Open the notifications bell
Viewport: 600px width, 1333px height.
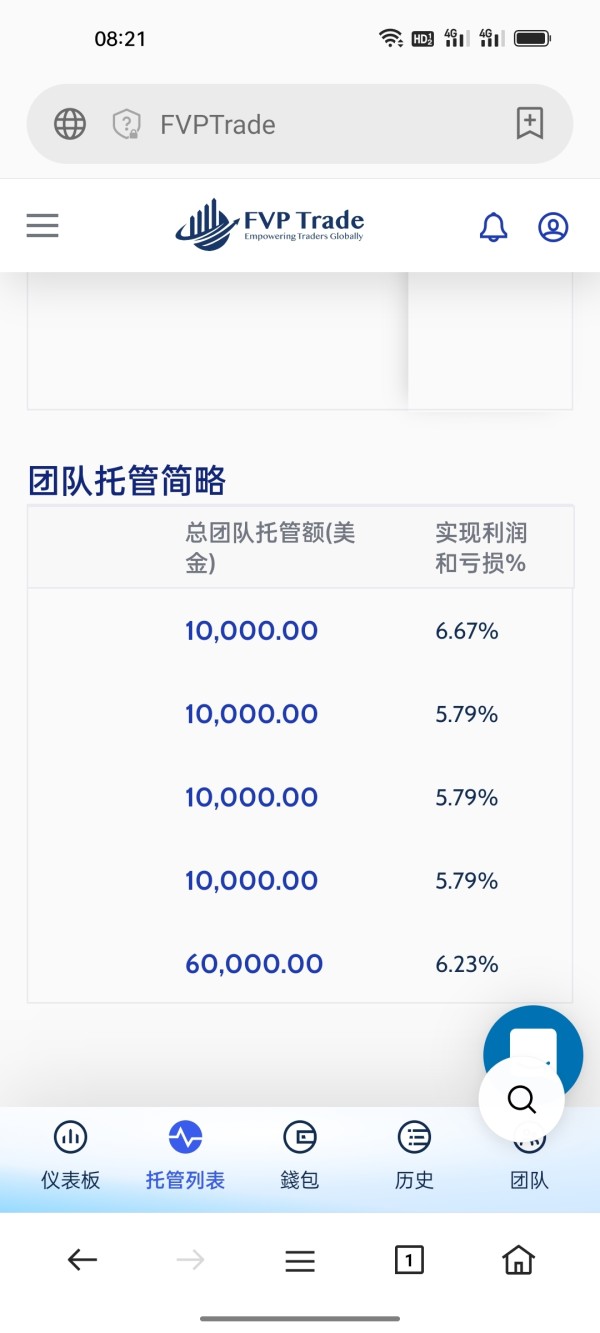(493, 227)
